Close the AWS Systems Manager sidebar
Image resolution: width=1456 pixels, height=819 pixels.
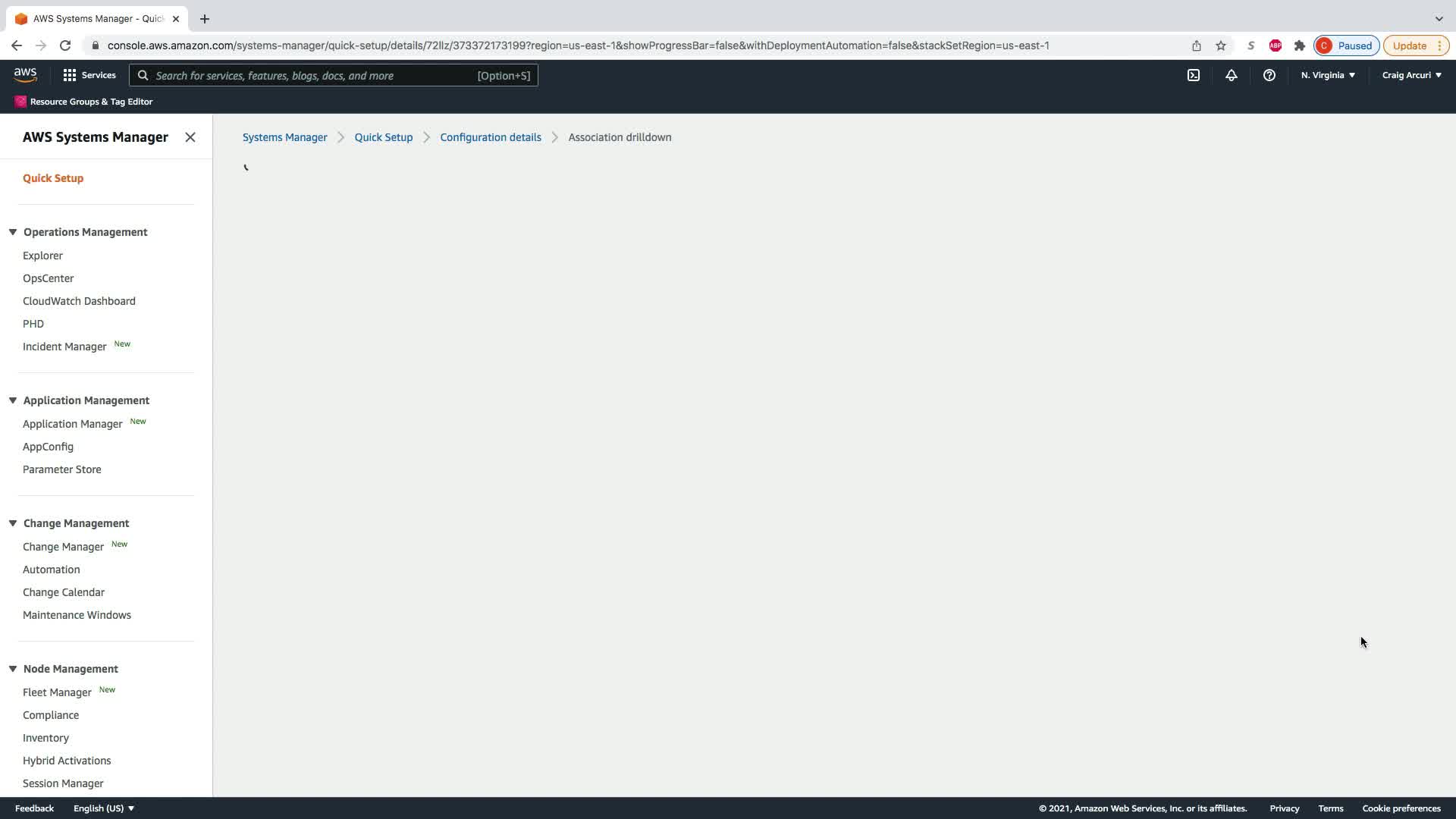[x=190, y=137]
